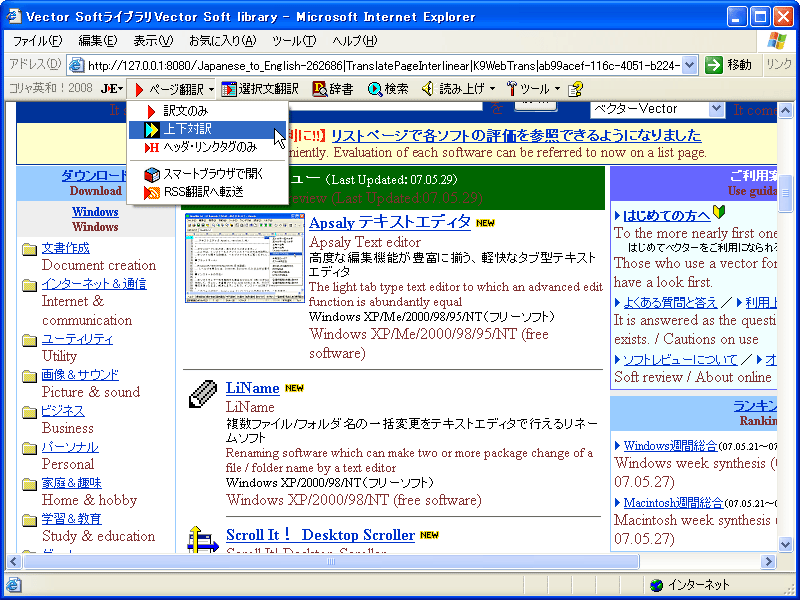Click the horizontal scrollbar right arrow

[x=768, y=562]
